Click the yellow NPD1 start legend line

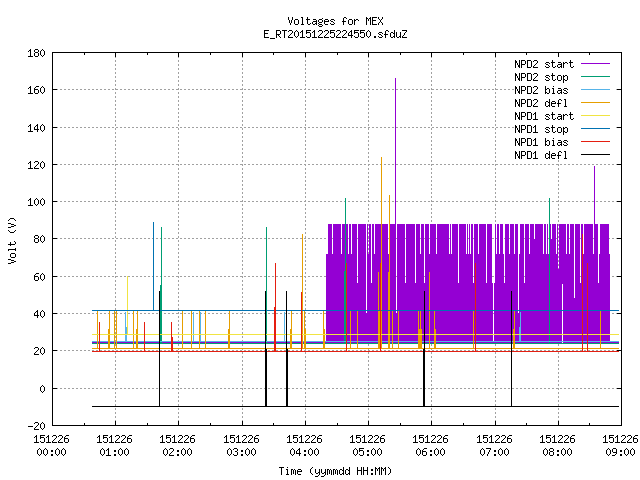click(595, 116)
